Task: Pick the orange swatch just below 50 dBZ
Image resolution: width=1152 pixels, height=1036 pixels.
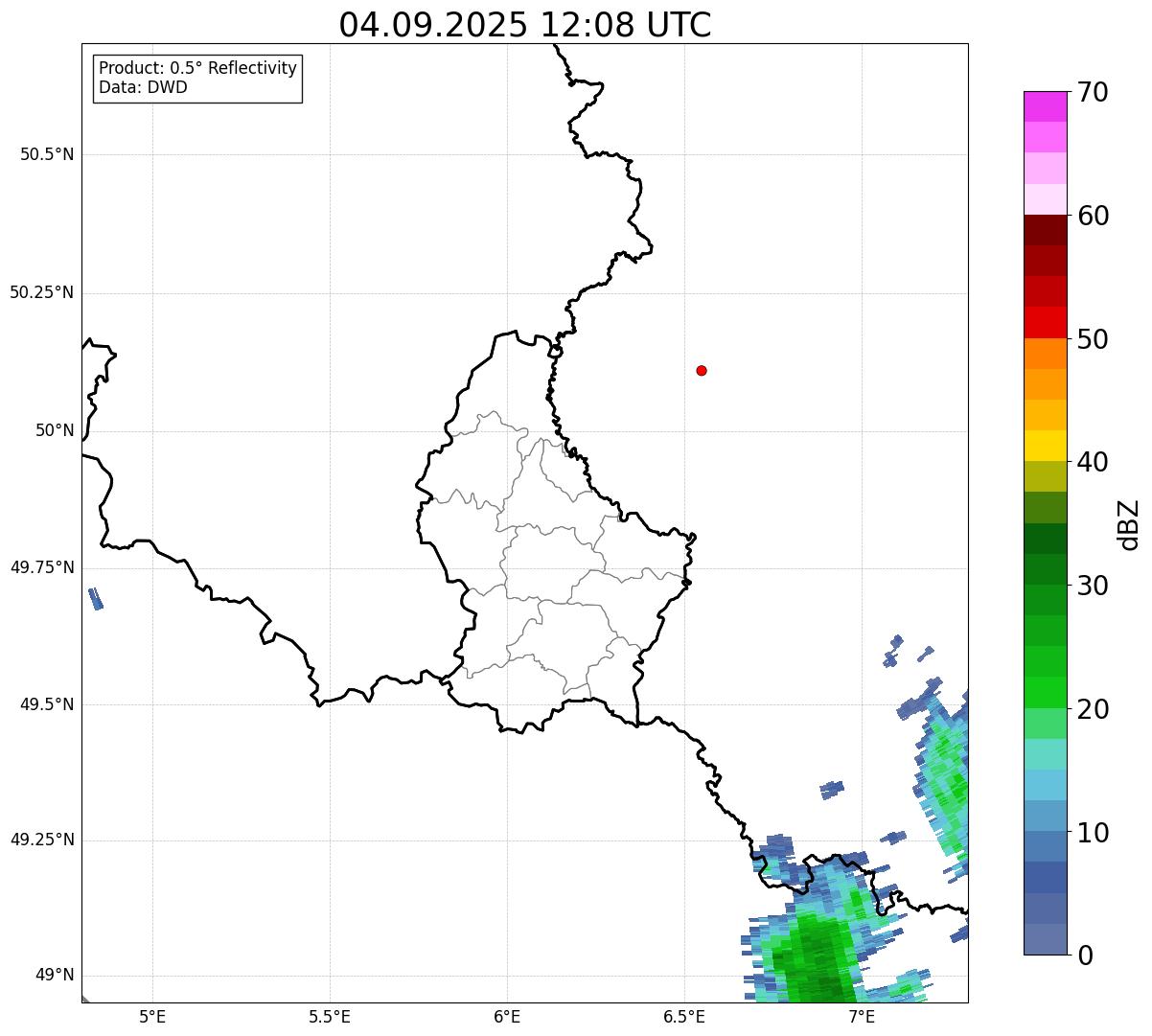Action: (1045, 354)
